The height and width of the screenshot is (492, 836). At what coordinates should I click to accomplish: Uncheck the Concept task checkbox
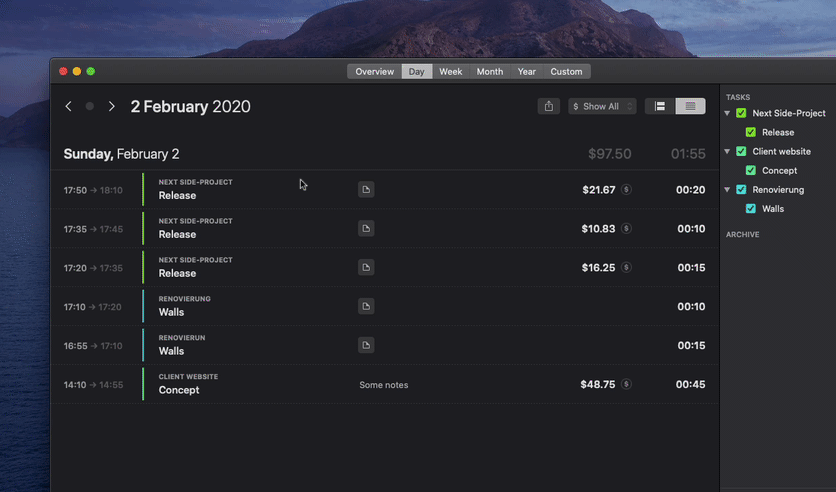coord(751,171)
